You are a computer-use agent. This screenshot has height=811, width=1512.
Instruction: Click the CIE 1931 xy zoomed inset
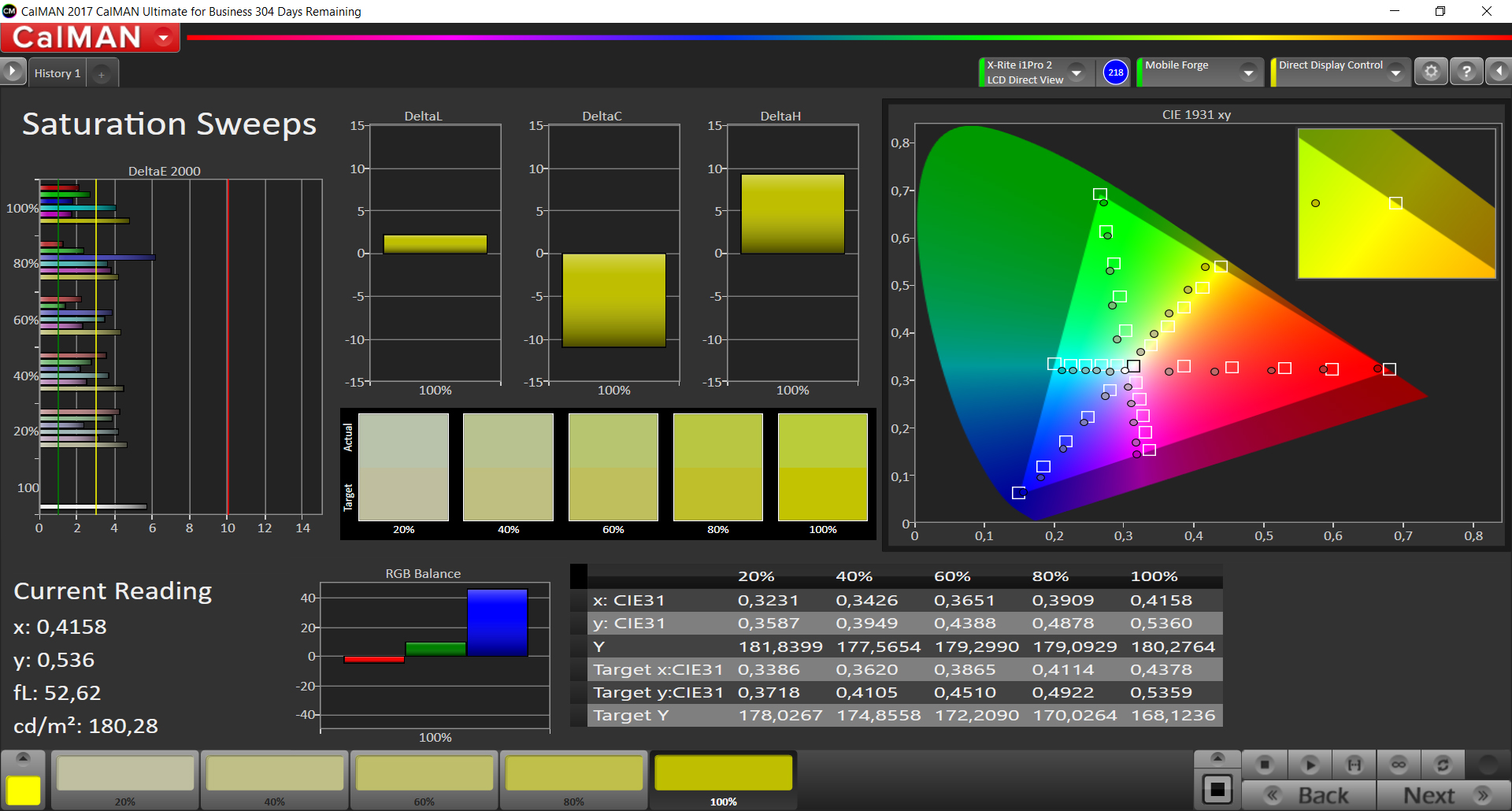(x=1396, y=204)
